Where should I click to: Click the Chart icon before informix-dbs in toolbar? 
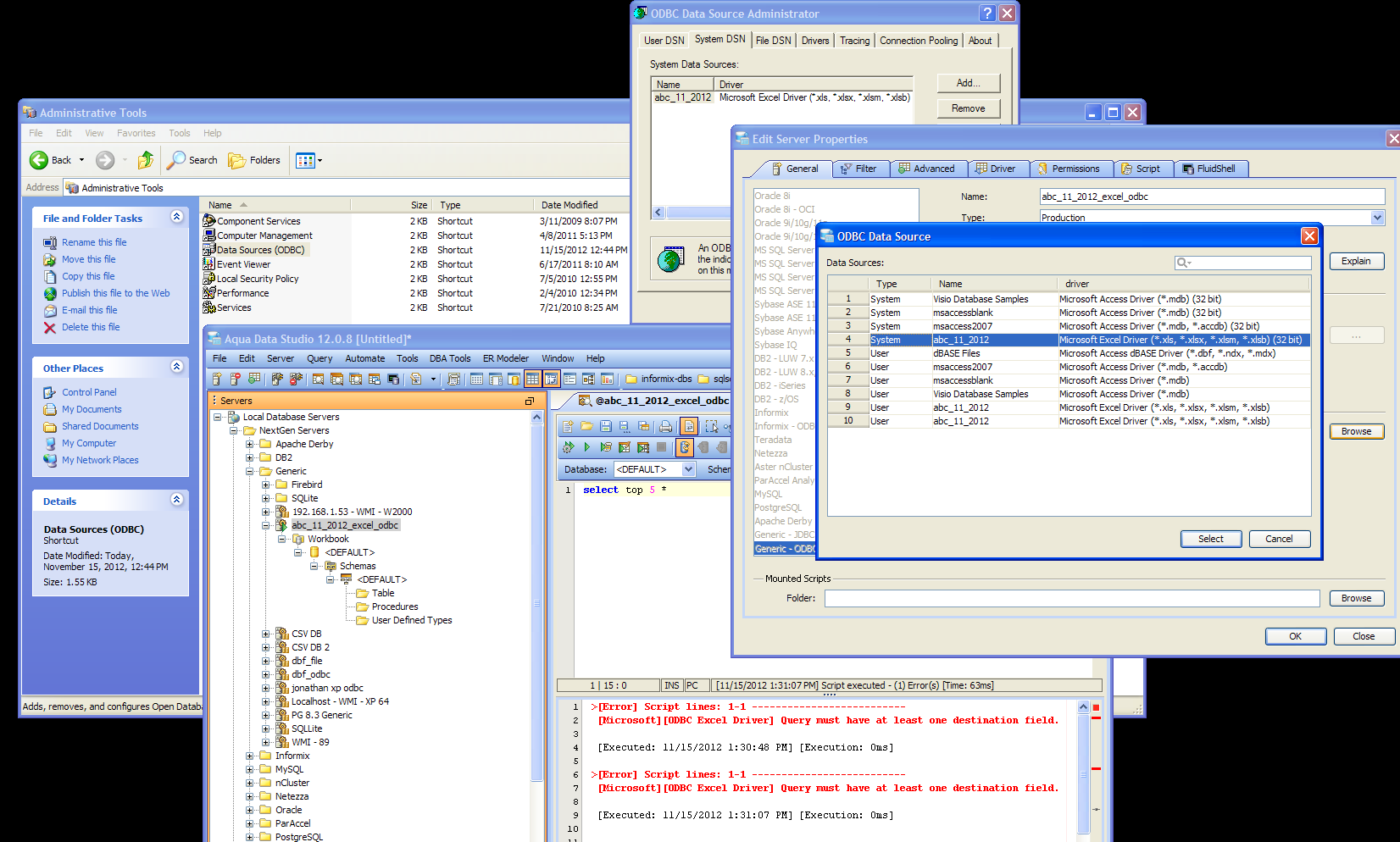tap(607, 379)
